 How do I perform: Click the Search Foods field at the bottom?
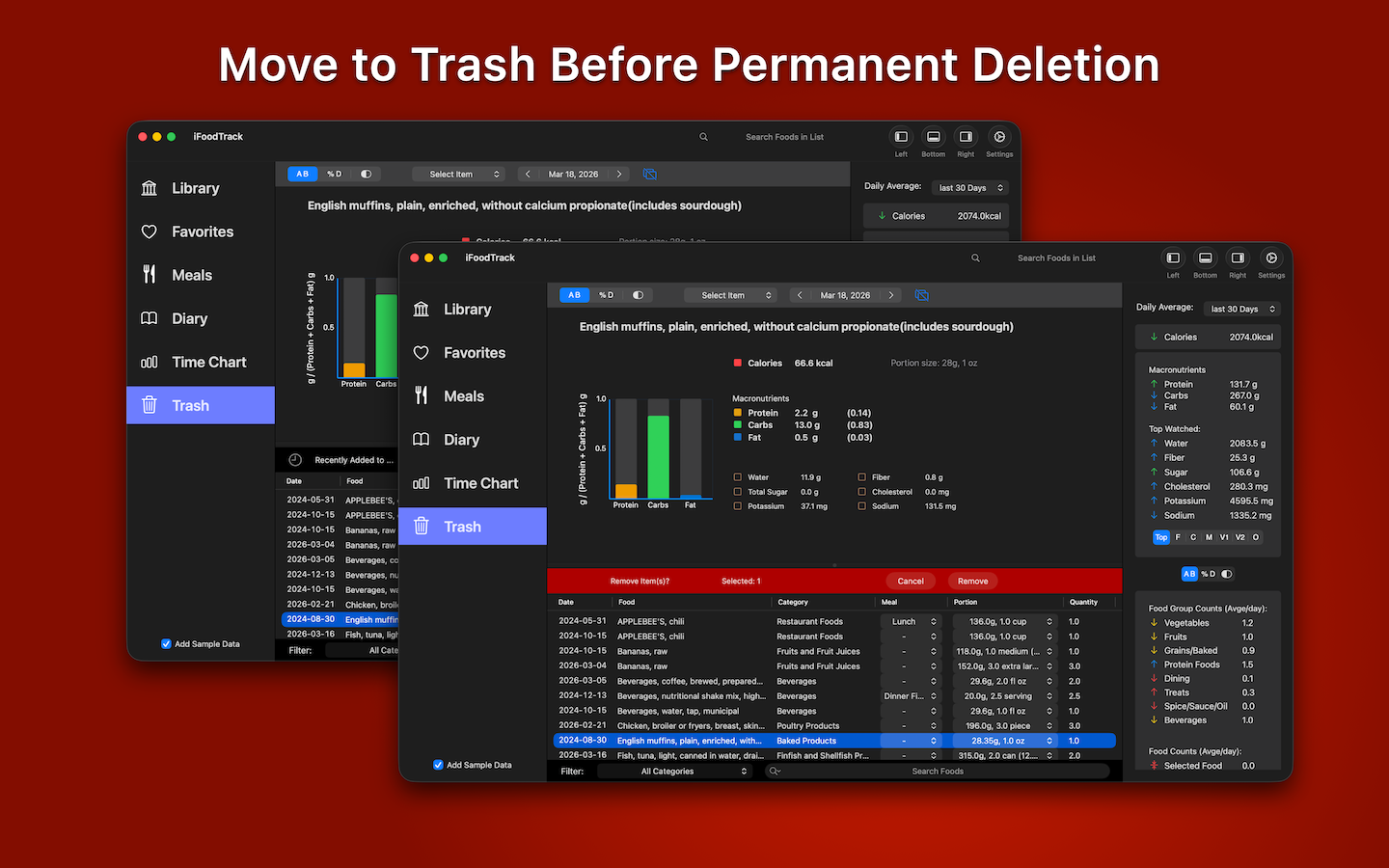point(937,771)
